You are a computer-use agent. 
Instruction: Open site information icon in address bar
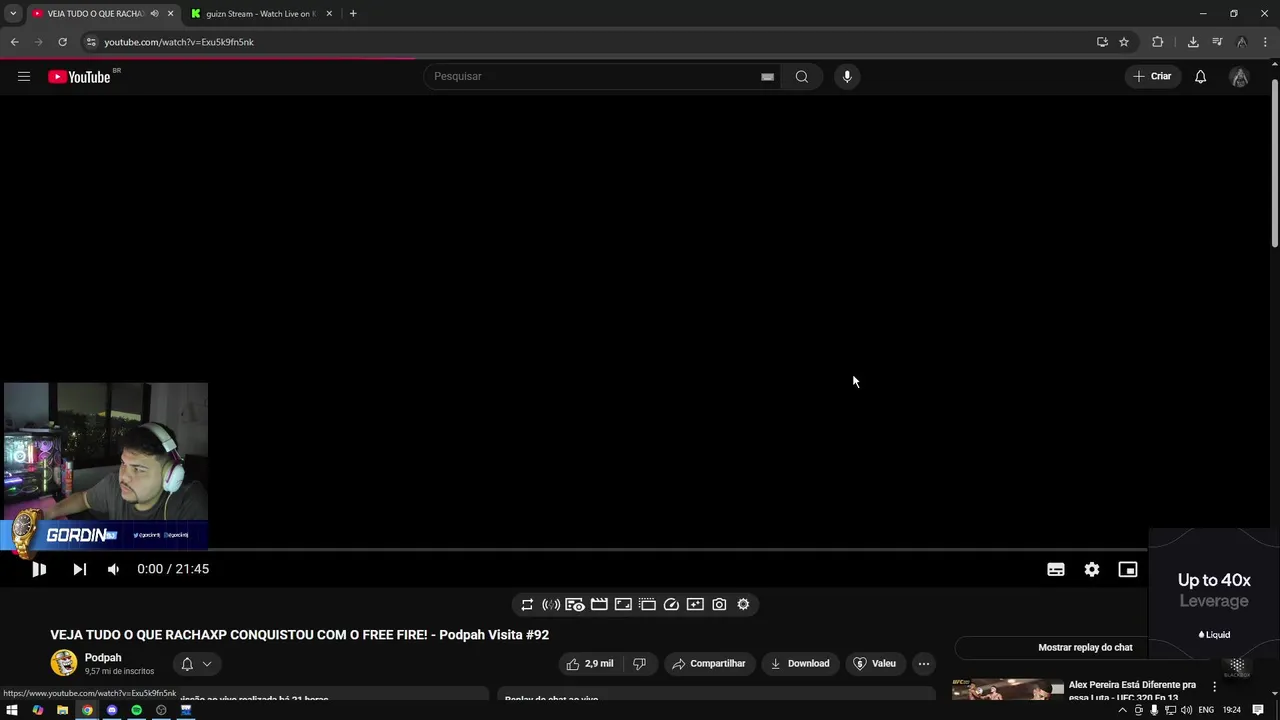point(90,42)
